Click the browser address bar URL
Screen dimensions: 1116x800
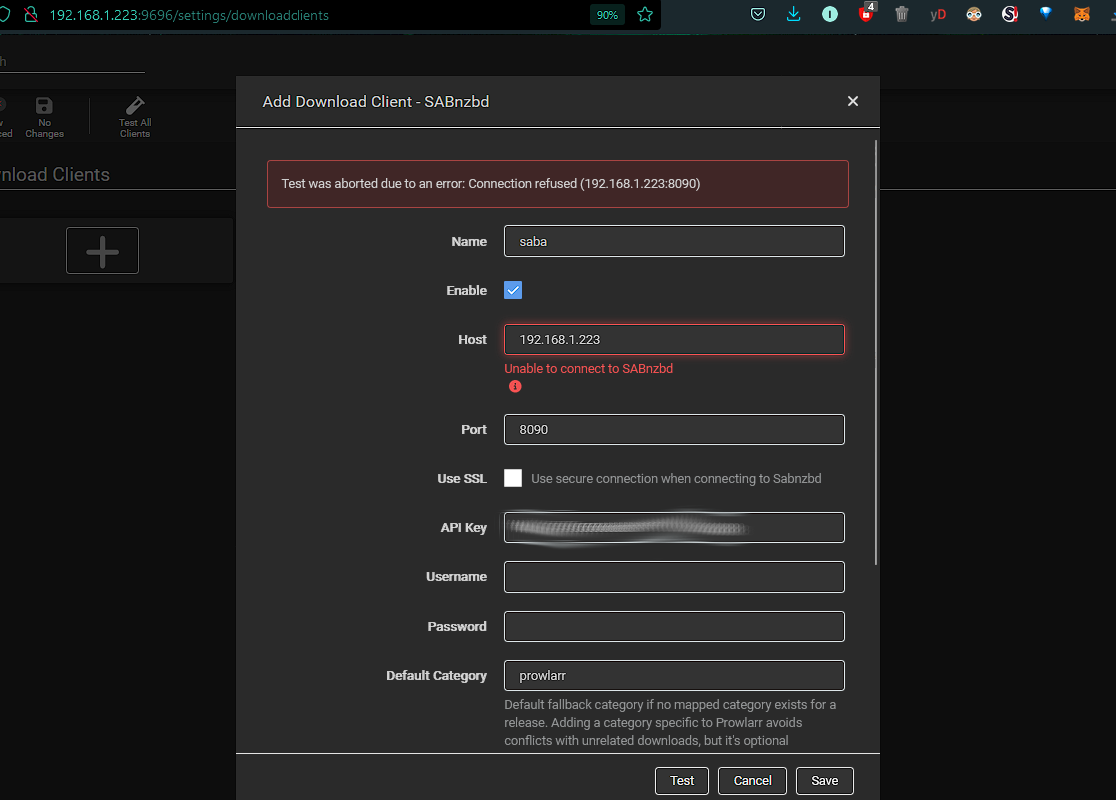coord(189,15)
